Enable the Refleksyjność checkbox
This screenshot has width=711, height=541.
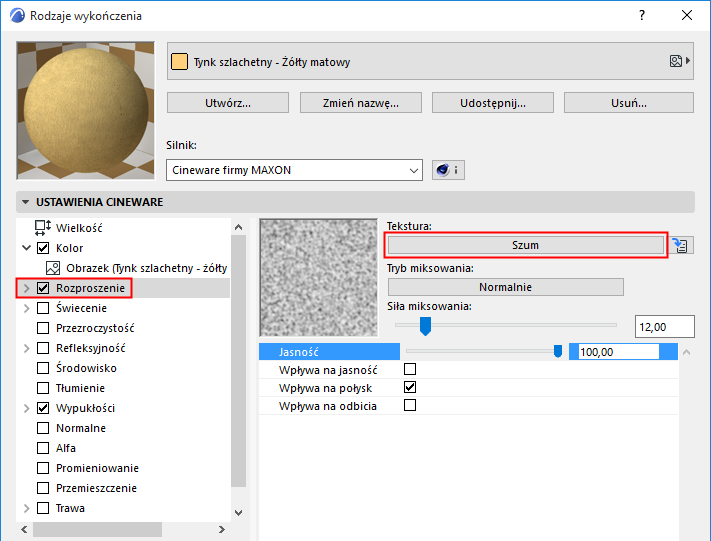tap(43, 348)
